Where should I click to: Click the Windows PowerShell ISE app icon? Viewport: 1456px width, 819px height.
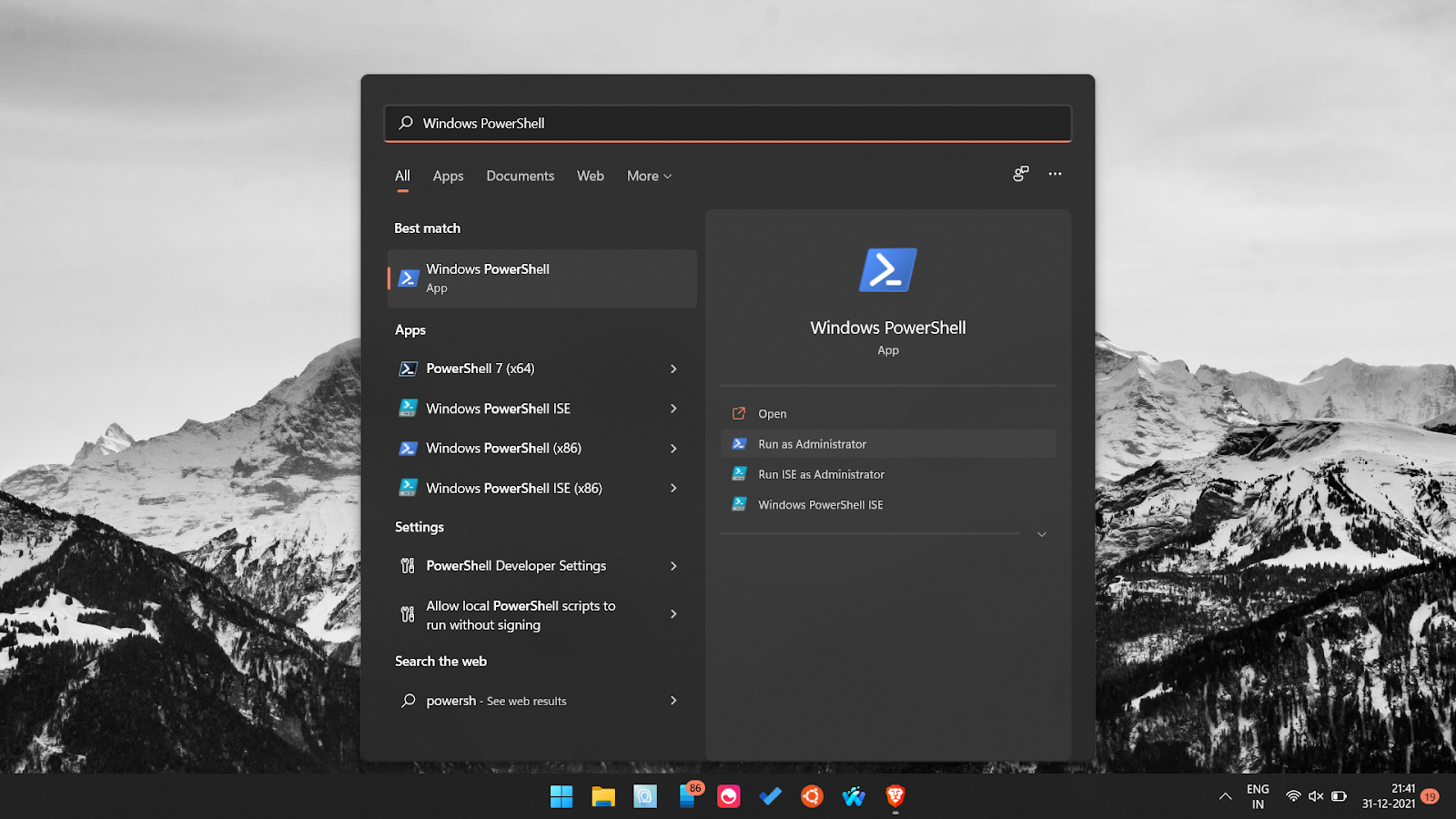pos(409,408)
